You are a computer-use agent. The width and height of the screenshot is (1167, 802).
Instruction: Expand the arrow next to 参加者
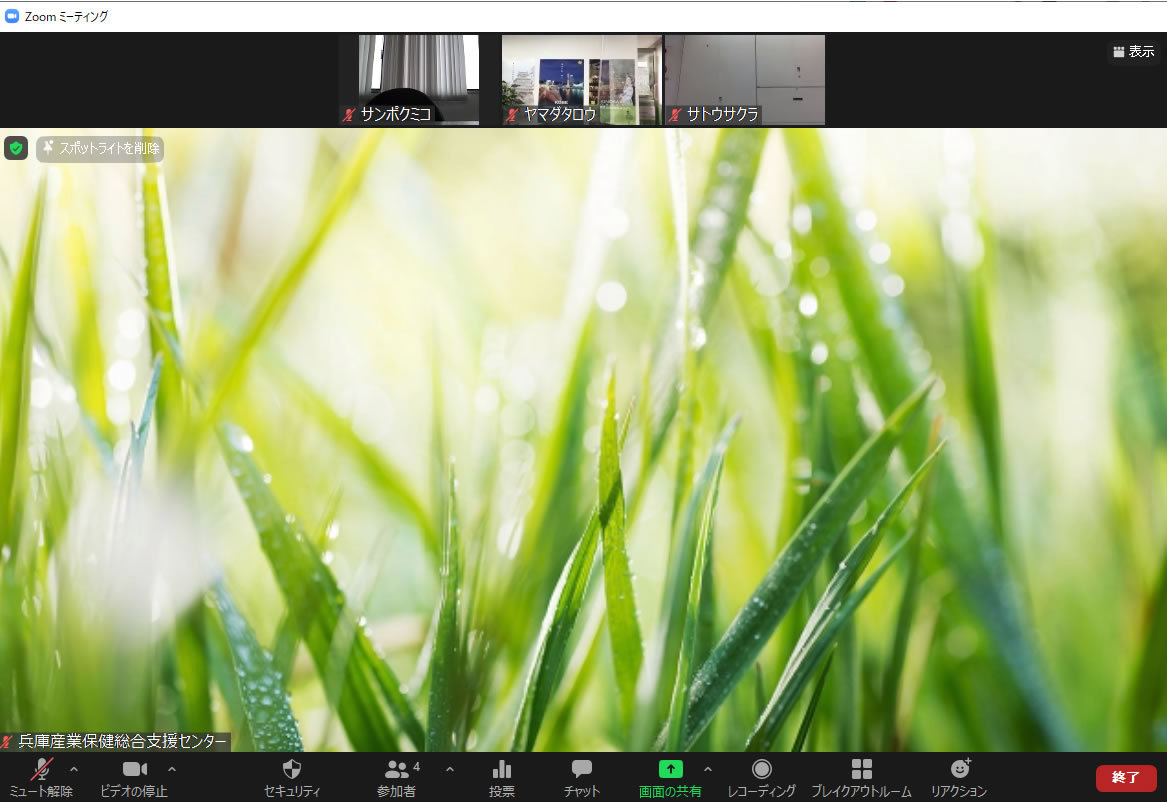click(450, 769)
